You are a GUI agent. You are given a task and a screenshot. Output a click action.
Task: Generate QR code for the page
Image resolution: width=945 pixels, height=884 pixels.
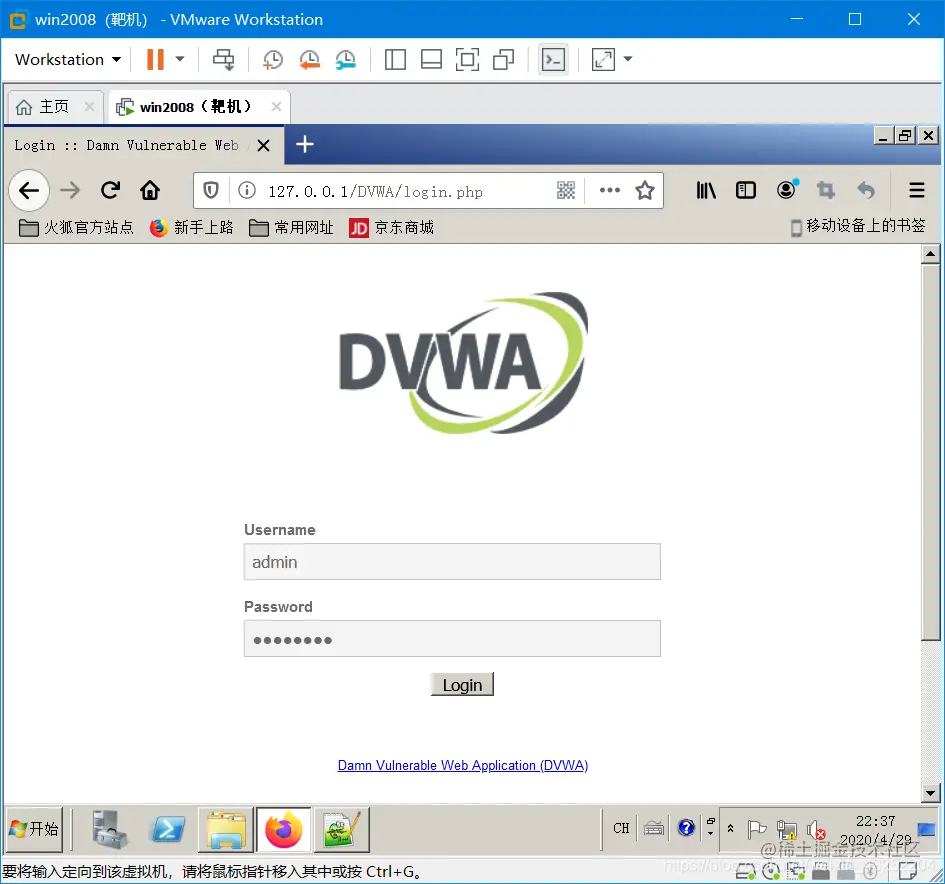566,191
